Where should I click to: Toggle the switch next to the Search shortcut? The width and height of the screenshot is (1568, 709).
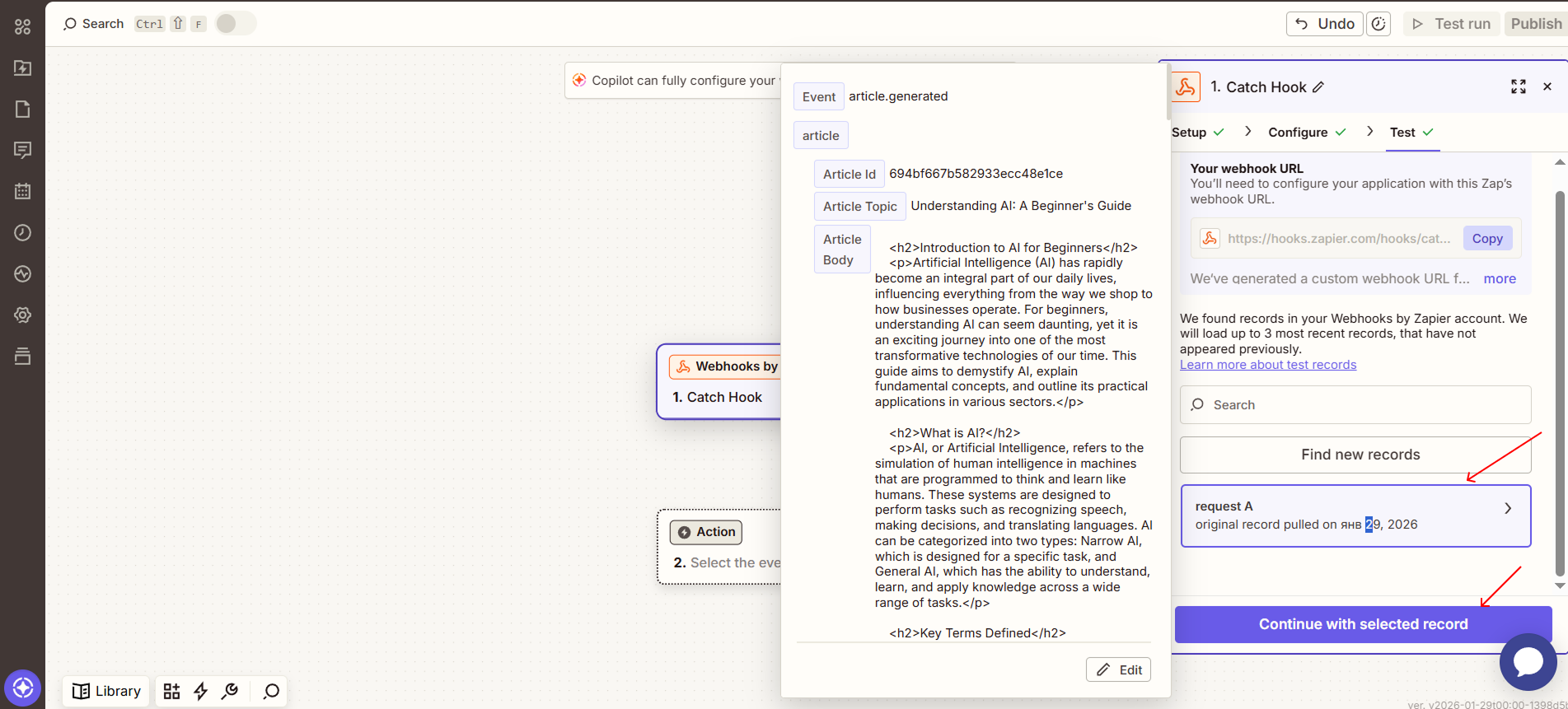235,24
